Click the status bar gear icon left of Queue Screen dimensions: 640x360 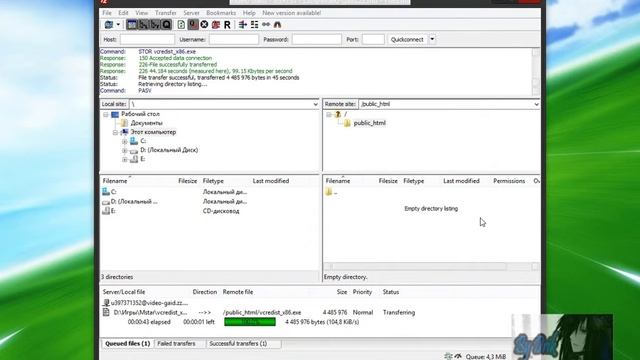pos(448,356)
